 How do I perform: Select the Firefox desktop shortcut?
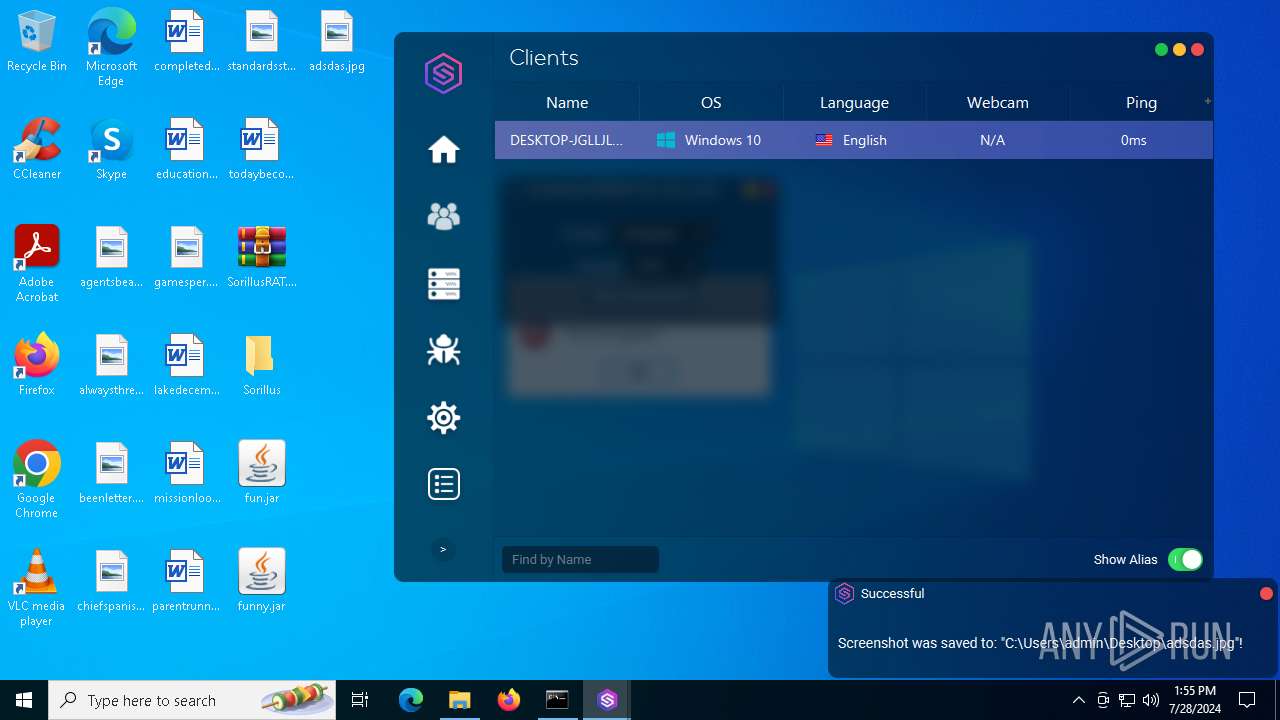pos(37,365)
